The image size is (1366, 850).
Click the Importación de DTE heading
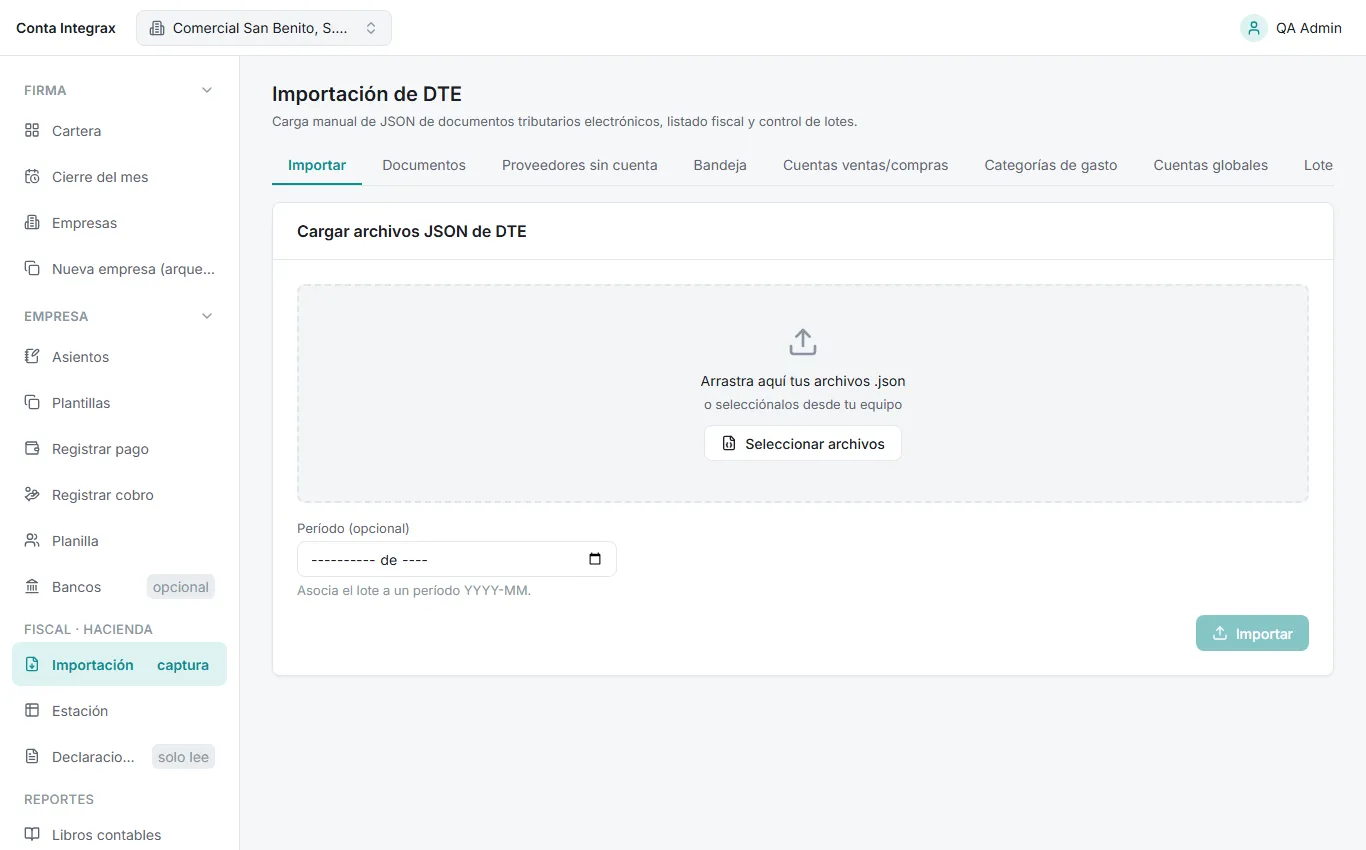[367, 94]
